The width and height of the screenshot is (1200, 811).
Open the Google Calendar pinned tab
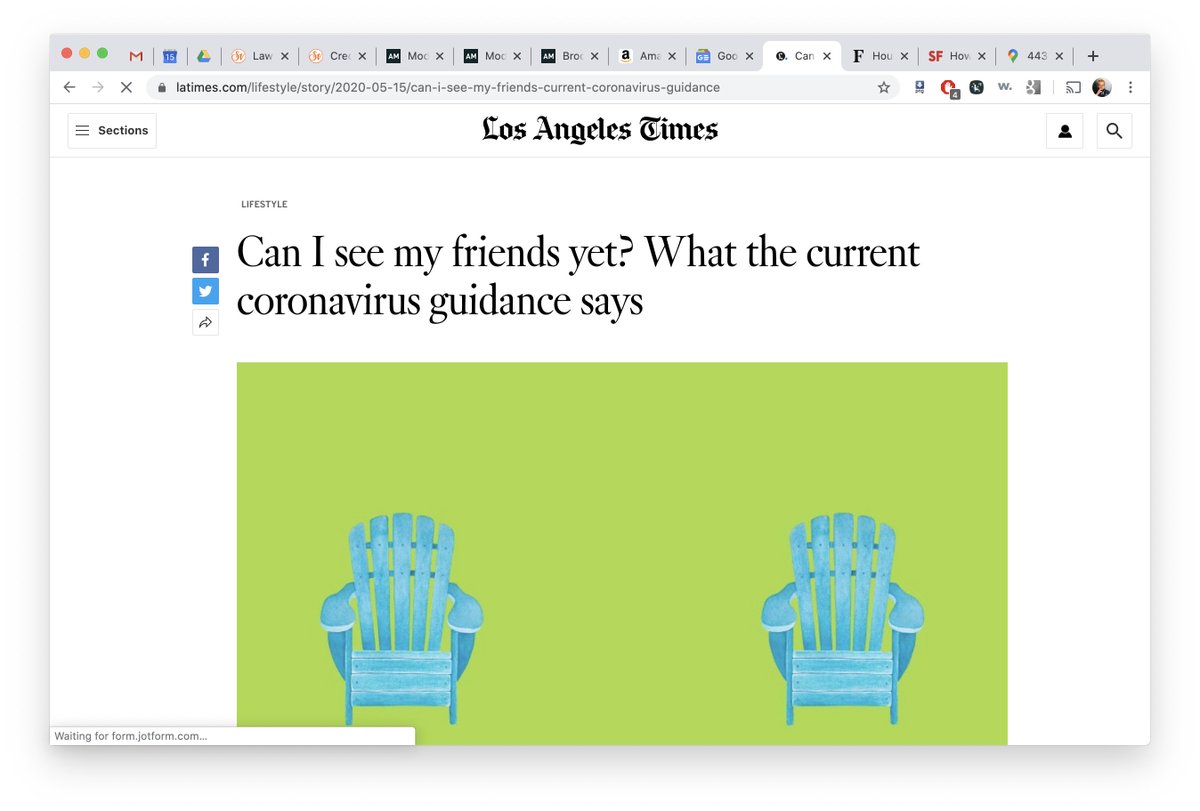[x=170, y=56]
